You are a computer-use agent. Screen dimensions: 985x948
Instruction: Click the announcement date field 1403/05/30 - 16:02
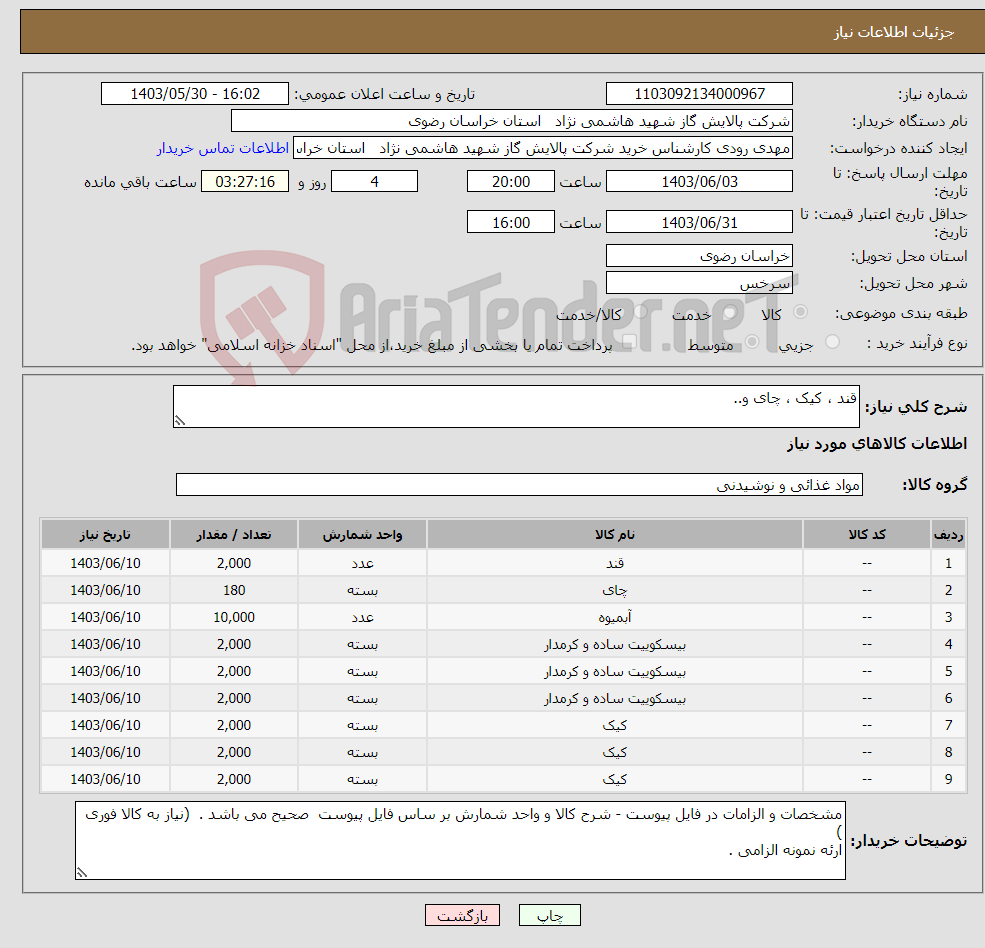(195, 94)
